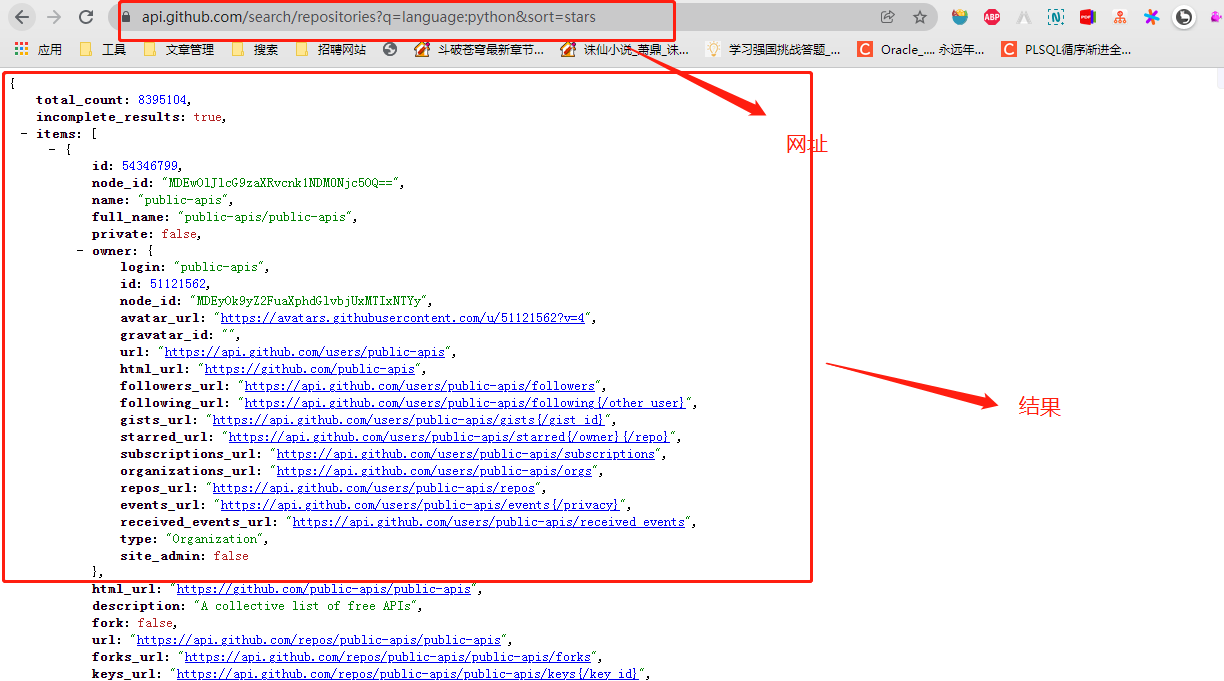Select the site_admin value false
Screen dimensions: 1224x681
231,556
